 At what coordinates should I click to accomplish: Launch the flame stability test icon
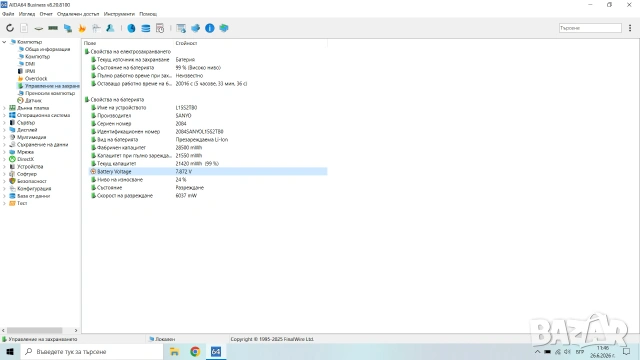pos(82,28)
